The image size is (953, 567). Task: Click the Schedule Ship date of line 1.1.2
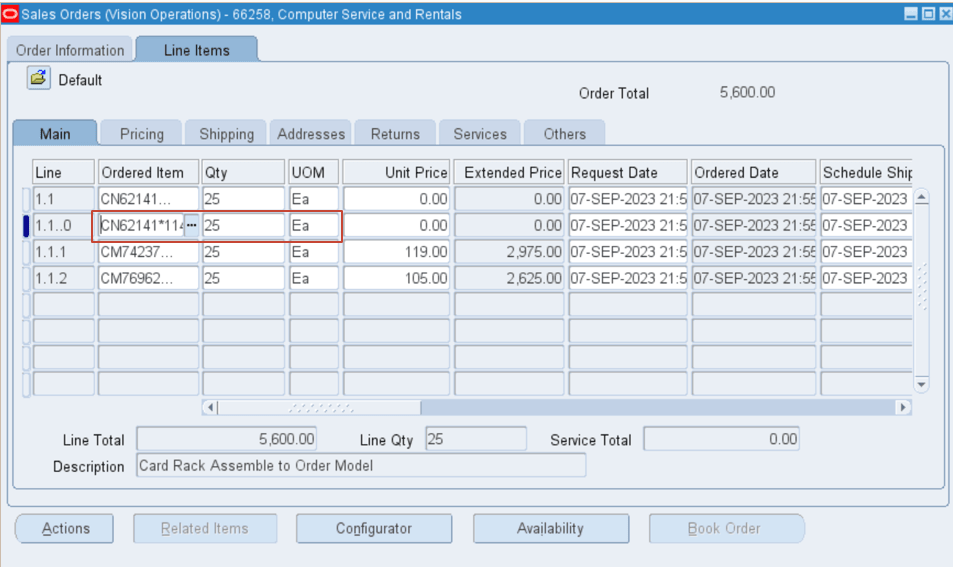[866, 278]
